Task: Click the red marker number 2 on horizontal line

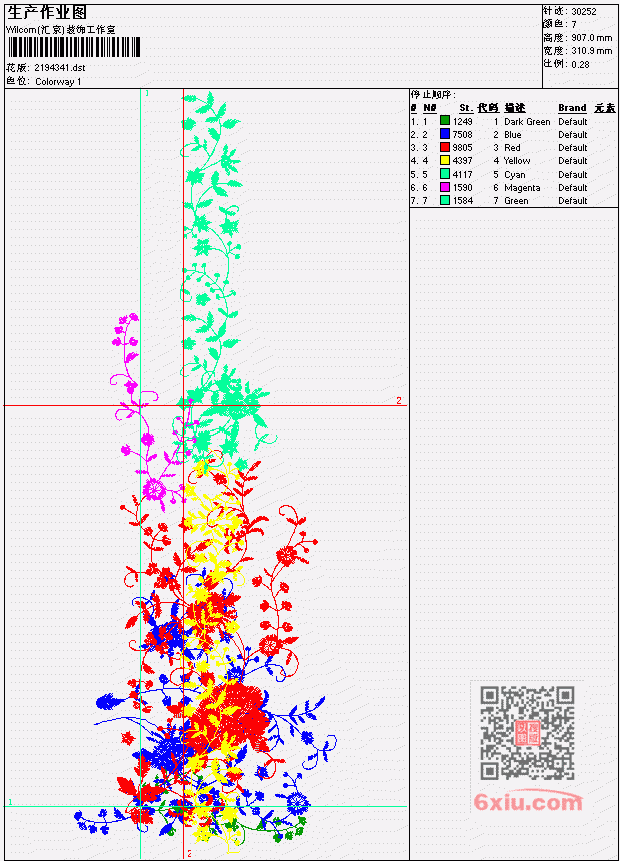Action: tap(399, 400)
